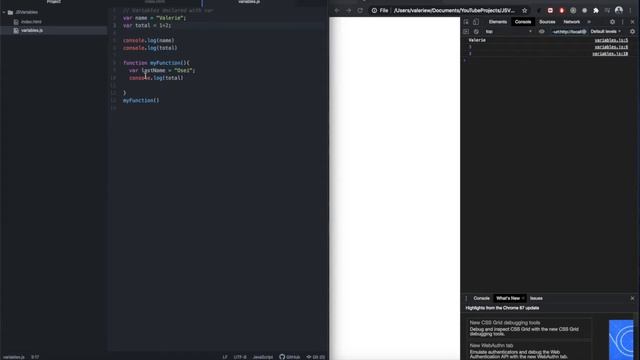Open New WebAuthn tab article
The width and height of the screenshot is (640, 360).
[491, 346]
